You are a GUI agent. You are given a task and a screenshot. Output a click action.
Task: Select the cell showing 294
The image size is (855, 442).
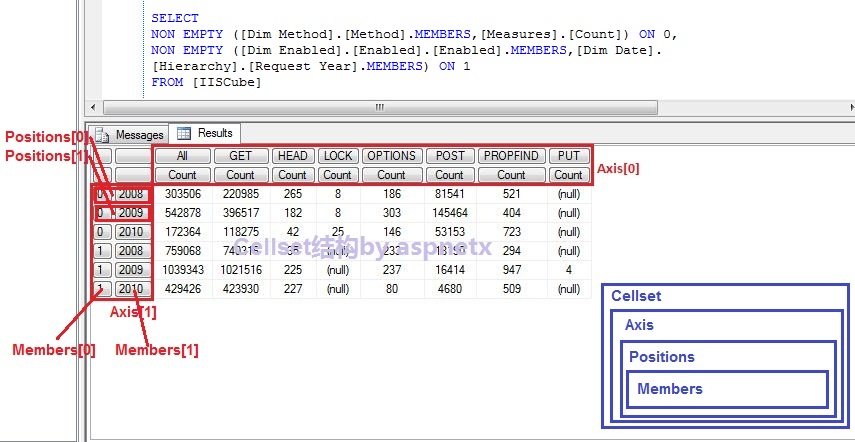(x=511, y=251)
